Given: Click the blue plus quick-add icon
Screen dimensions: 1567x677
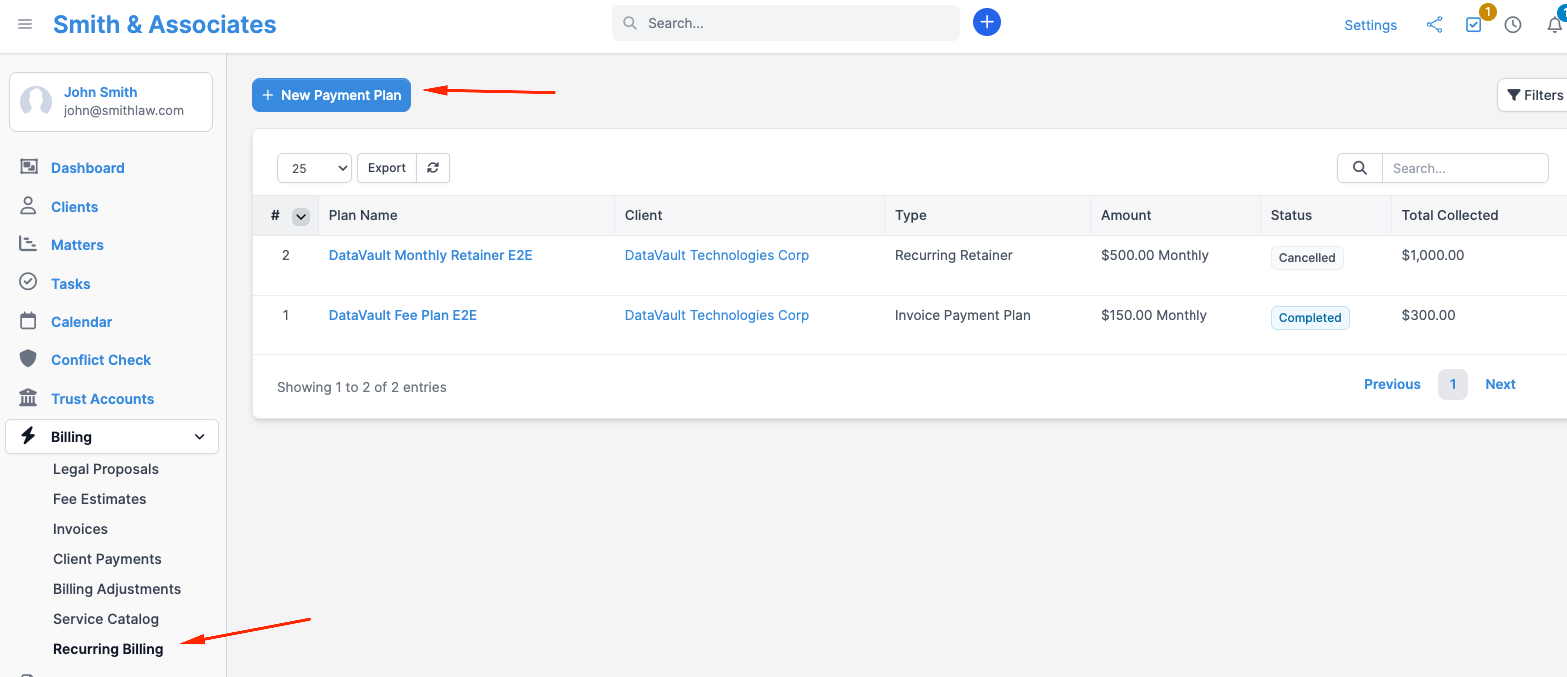Looking at the screenshot, I should pyautogui.click(x=987, y=22).
